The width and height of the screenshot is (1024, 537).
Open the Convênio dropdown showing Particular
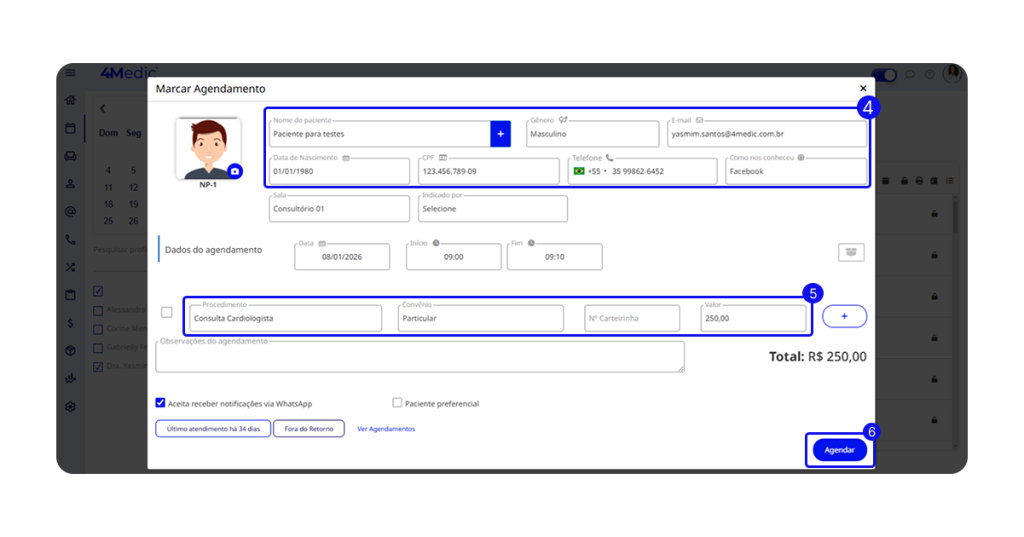click(480, 319)
